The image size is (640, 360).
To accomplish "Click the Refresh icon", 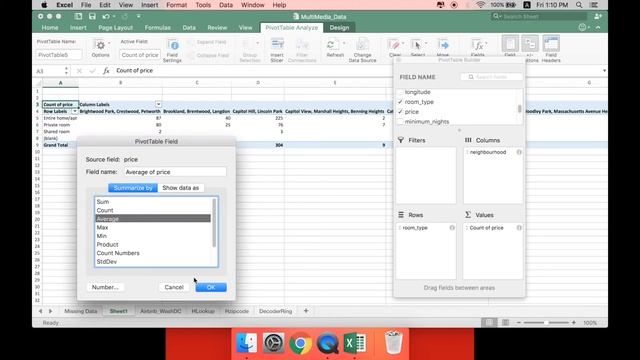I will point(332,44).
